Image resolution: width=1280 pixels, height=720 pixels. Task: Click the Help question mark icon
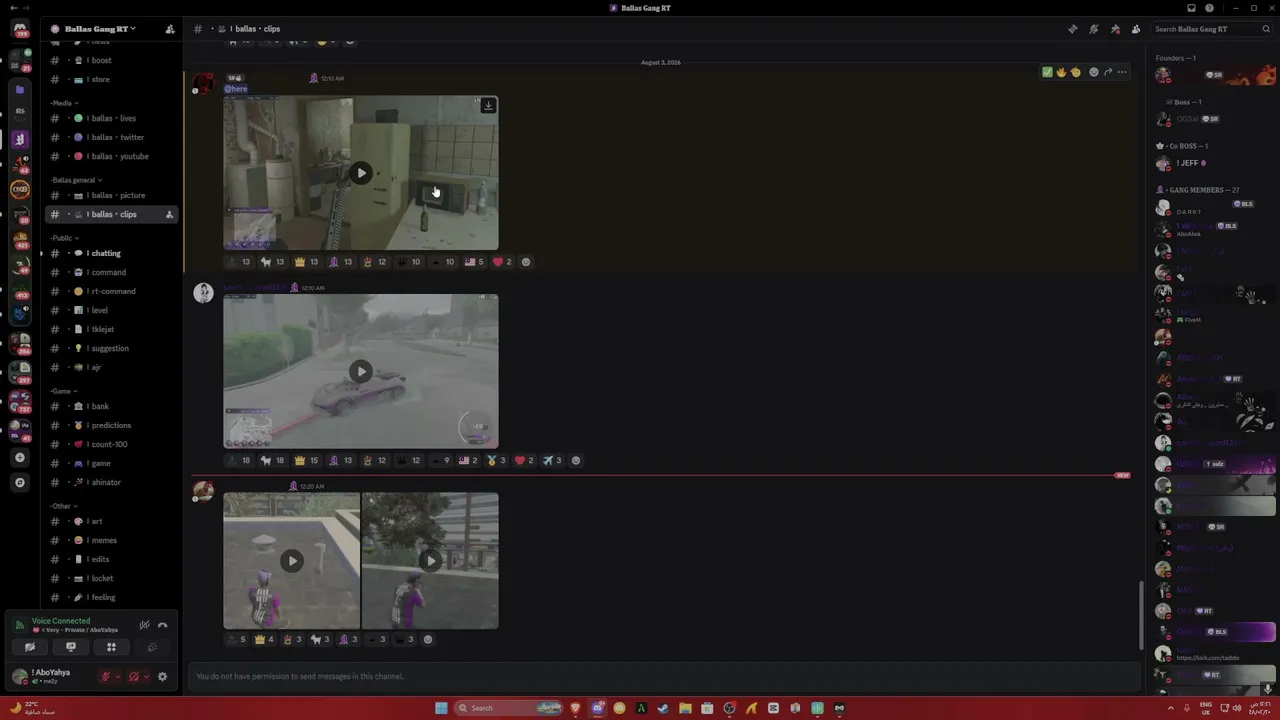pos(1209,8)
